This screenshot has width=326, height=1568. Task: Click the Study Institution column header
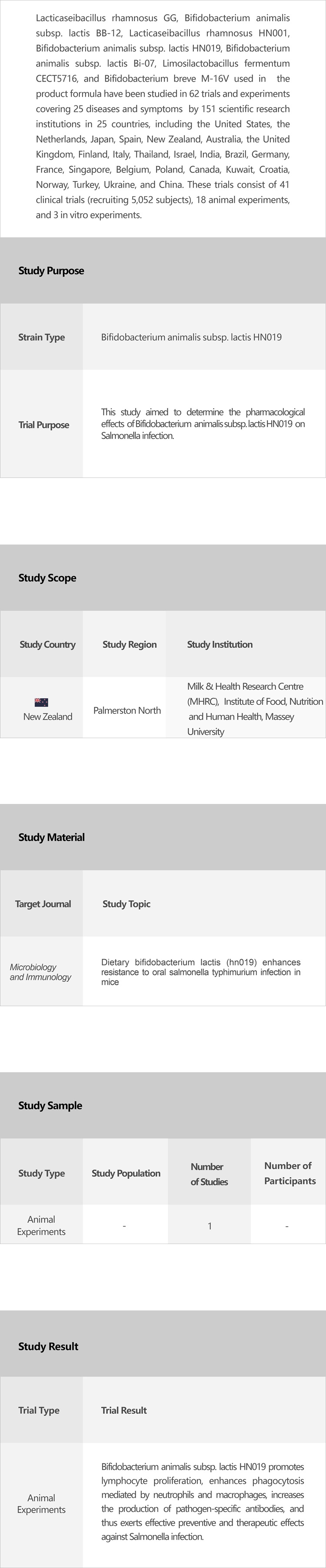(220, 644)
